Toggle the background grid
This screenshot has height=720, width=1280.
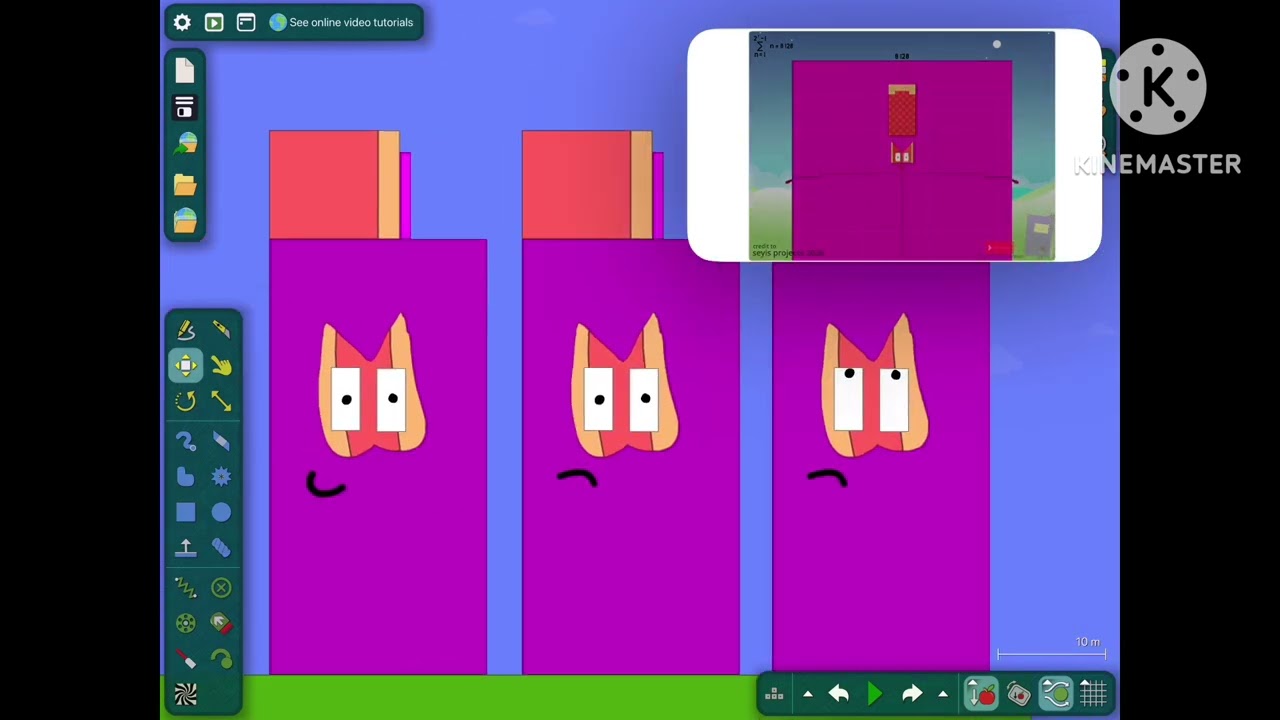point(1093,693)
